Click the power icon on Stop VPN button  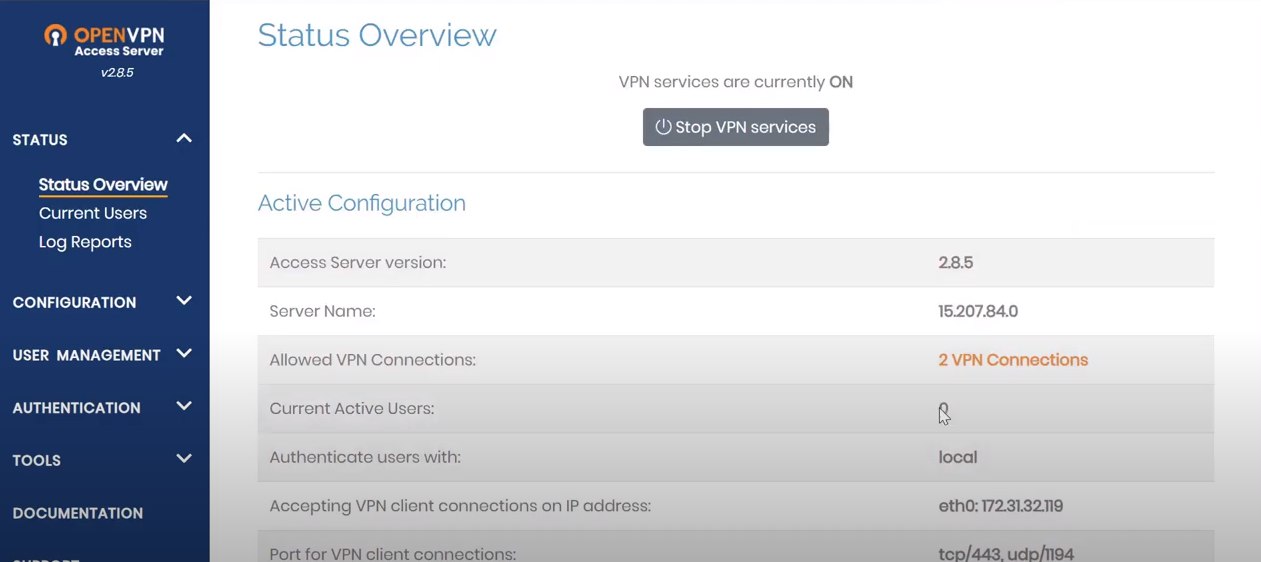click(663, 127)
